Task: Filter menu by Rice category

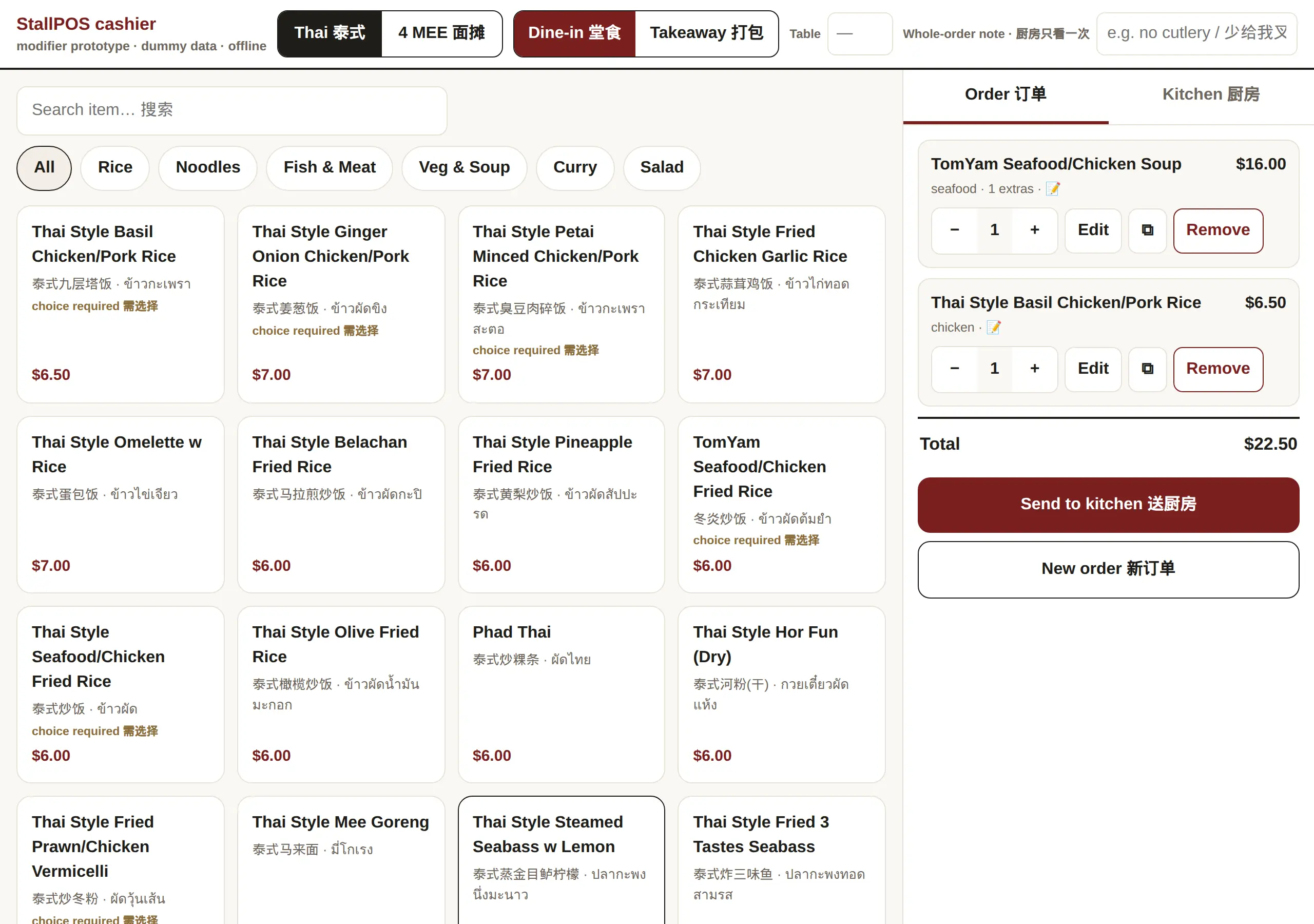Action: [115, 168]
